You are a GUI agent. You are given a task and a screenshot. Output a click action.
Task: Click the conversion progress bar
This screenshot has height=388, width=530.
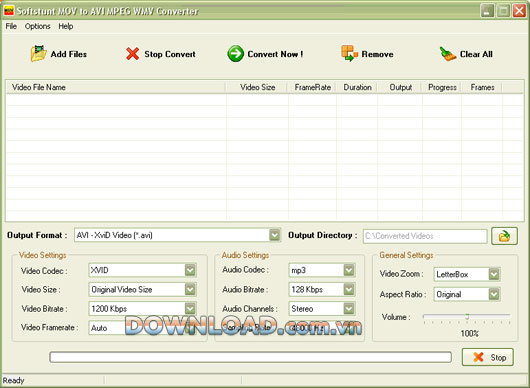(250, 357)
